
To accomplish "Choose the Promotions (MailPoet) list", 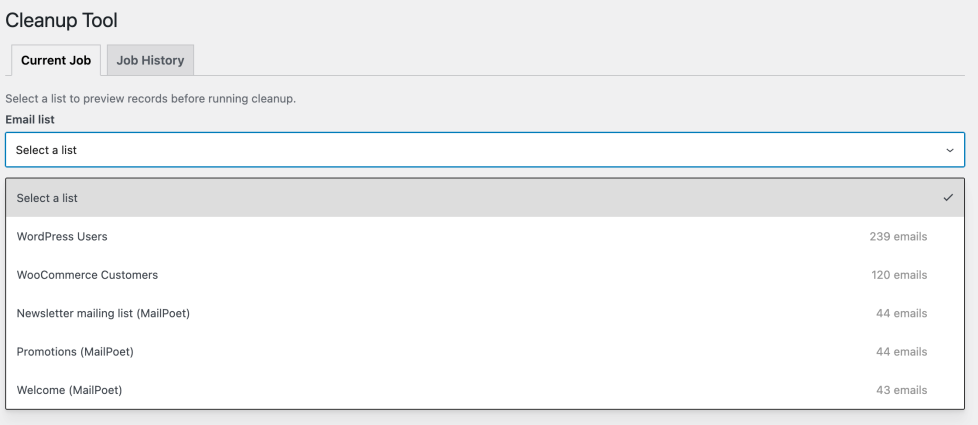I will pyautogui.click(x=75, y=352).
